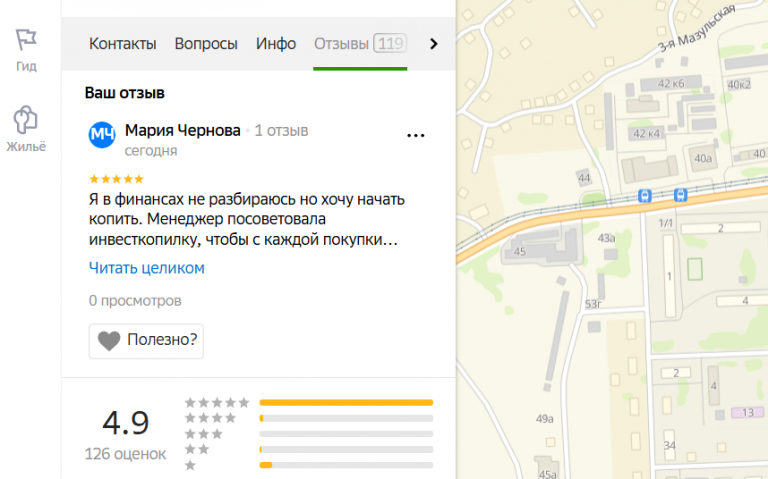This screenshot has height=479, width=768.
Task: Filter by five-star ratings bar
Action: coord(346,403)
